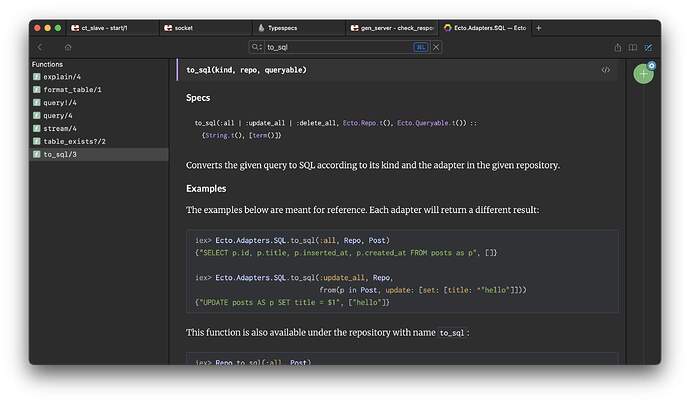Click the green plus add button

643,74
